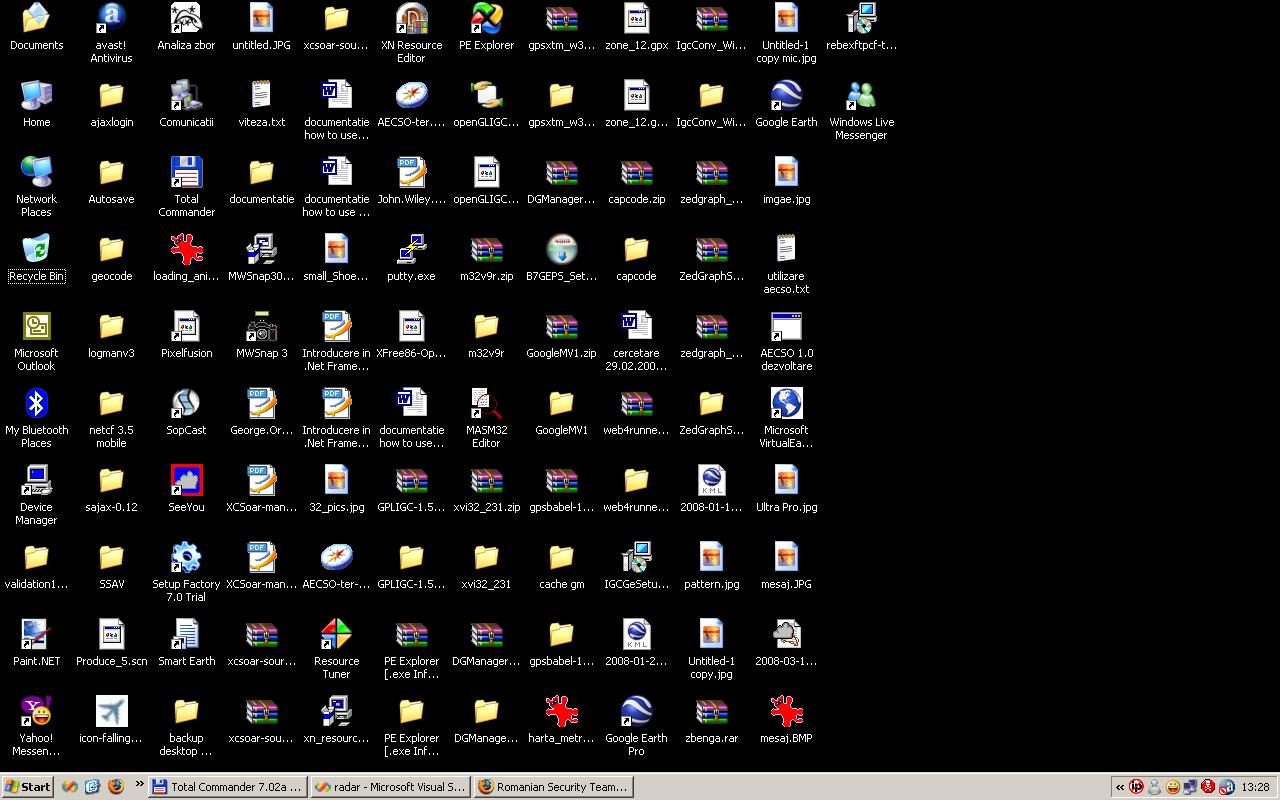This screenshot has width=1280, height=800.
Task: Expand the Quick Launch overflow chevron
Action: tap(139, 785)
